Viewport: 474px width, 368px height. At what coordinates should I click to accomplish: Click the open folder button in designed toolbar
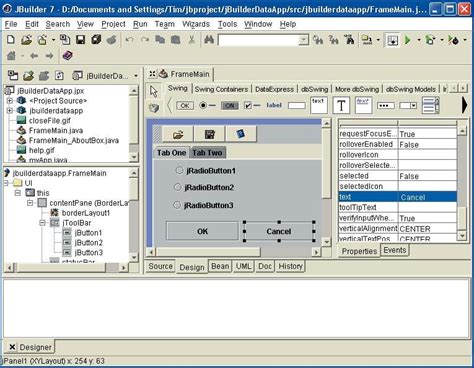178,134
